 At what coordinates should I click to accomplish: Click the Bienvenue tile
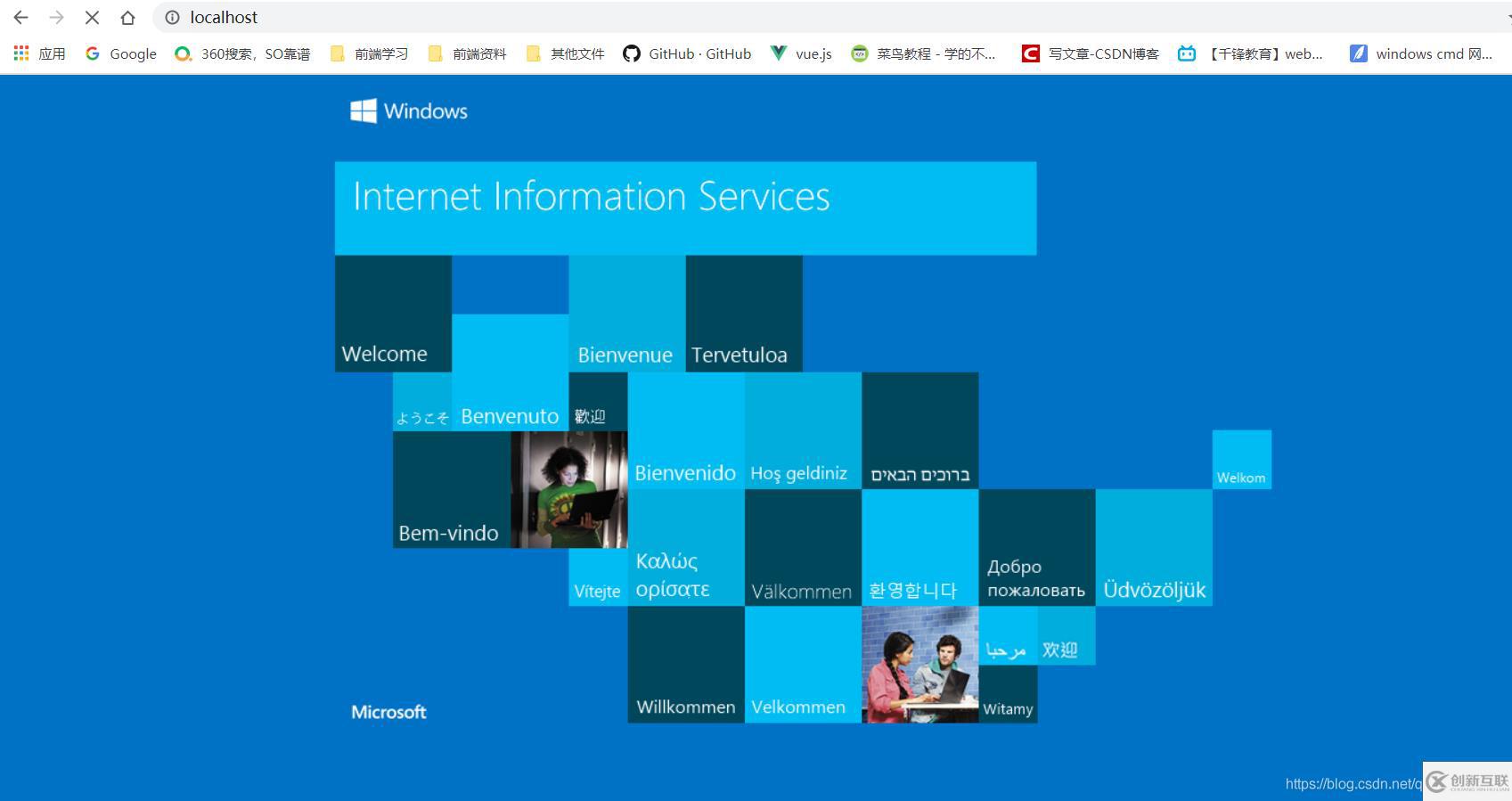coord(627,314)
